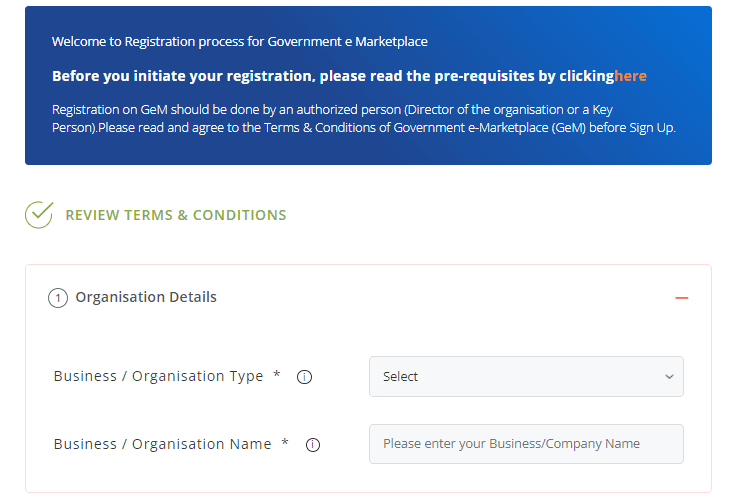Click the 'Business / Organisation Type' label

(x=158, y=376)
